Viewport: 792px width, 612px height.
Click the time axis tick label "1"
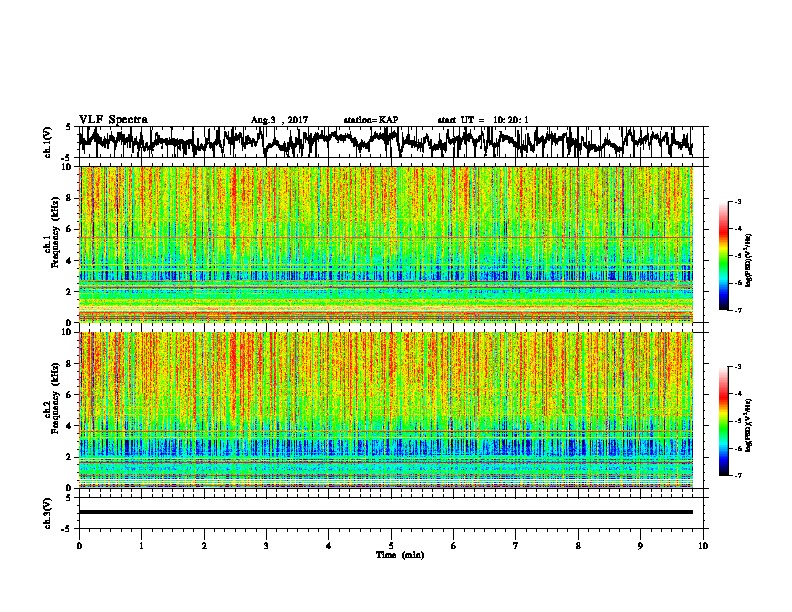[141, 546]
